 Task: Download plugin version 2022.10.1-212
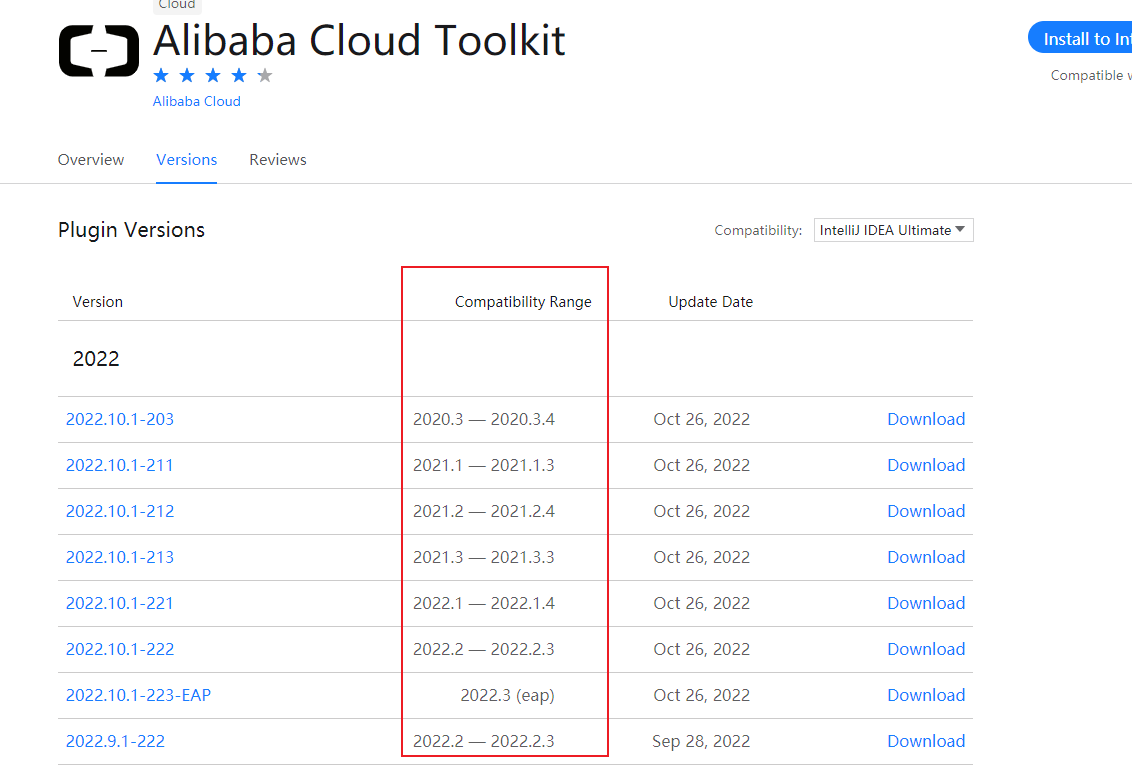tap(926, 511)
